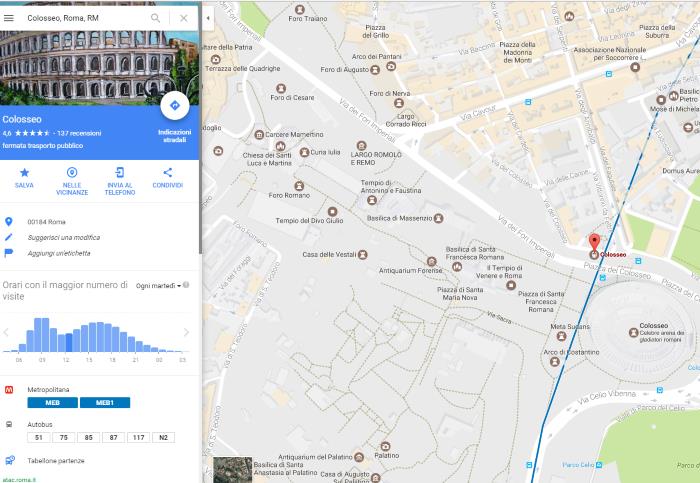Select the MEB metro line badge
Image resolution: width=700 pixels, height=483 pixels.
coord(53,403)
